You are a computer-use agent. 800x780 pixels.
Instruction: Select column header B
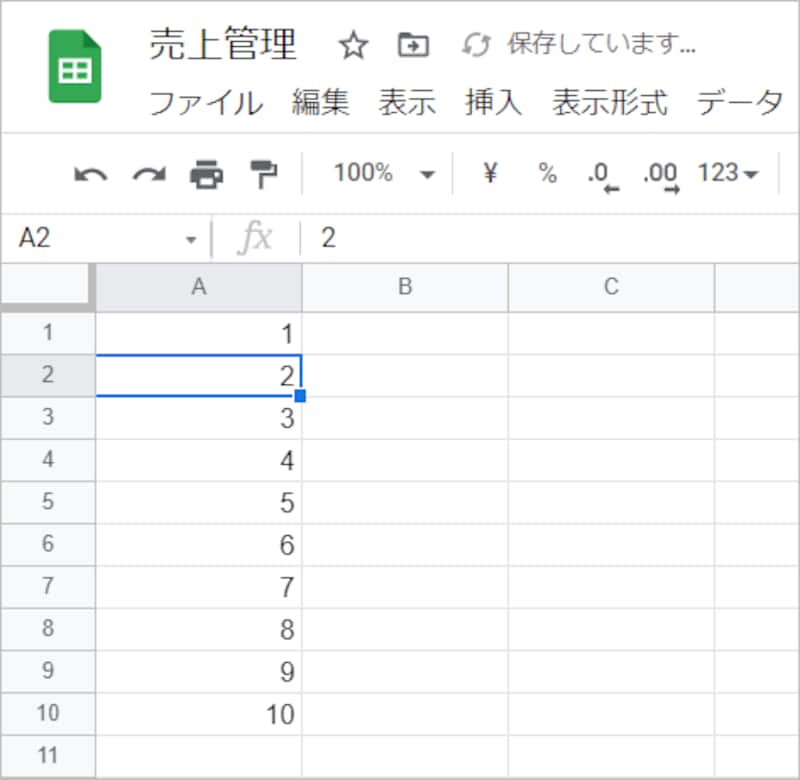[404, 286]
